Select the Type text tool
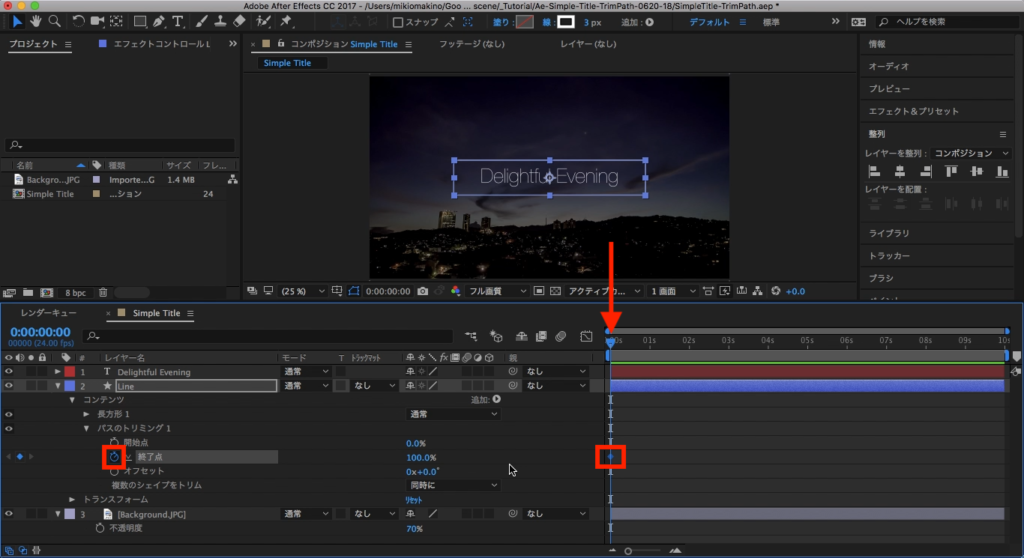 pos(178,21)
